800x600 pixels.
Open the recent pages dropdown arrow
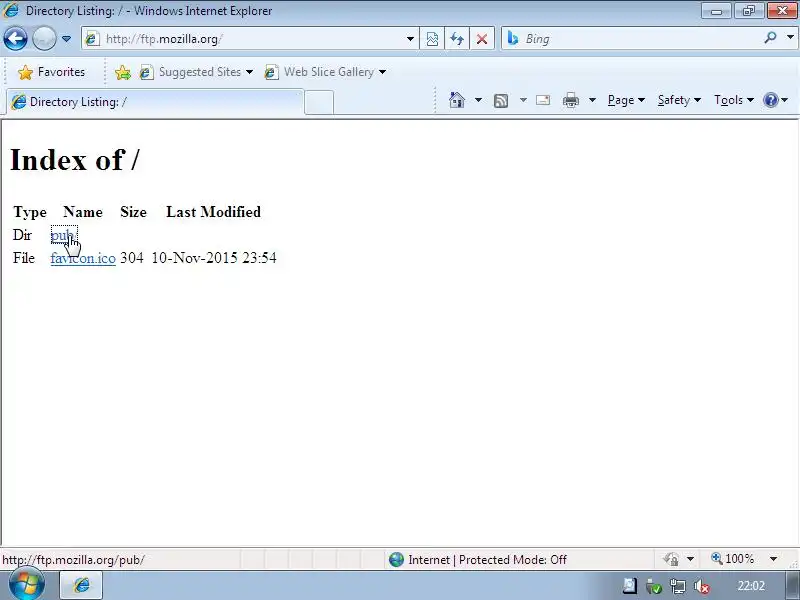[66, 39]
